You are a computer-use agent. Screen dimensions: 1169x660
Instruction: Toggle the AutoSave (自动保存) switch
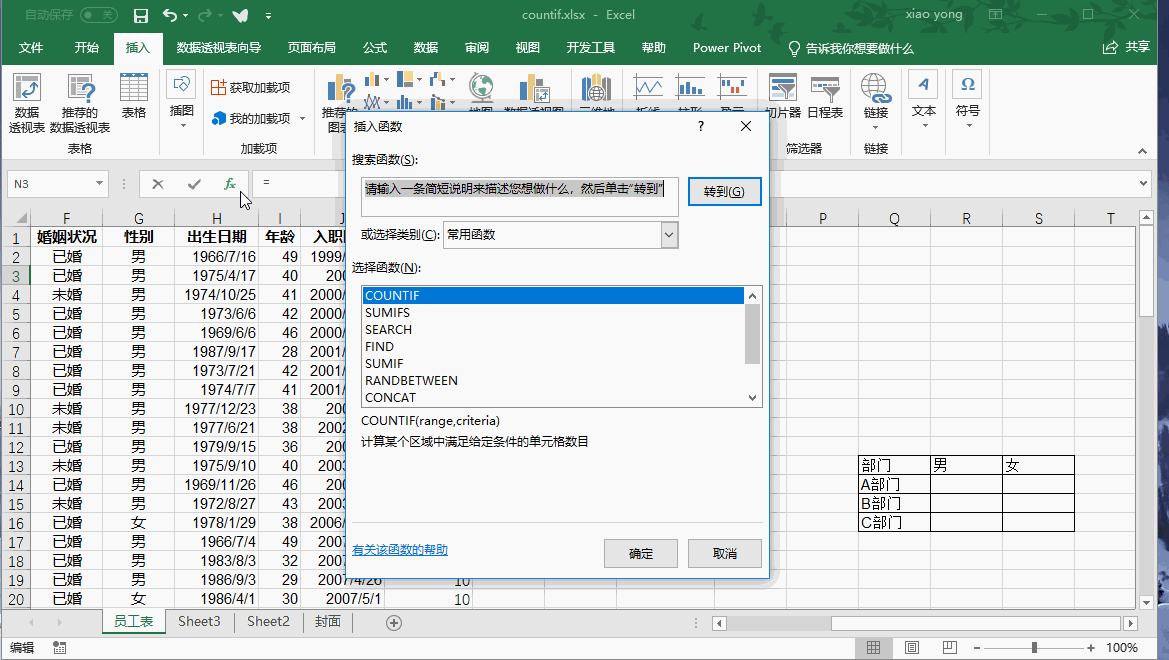click(x=98, y=15)
